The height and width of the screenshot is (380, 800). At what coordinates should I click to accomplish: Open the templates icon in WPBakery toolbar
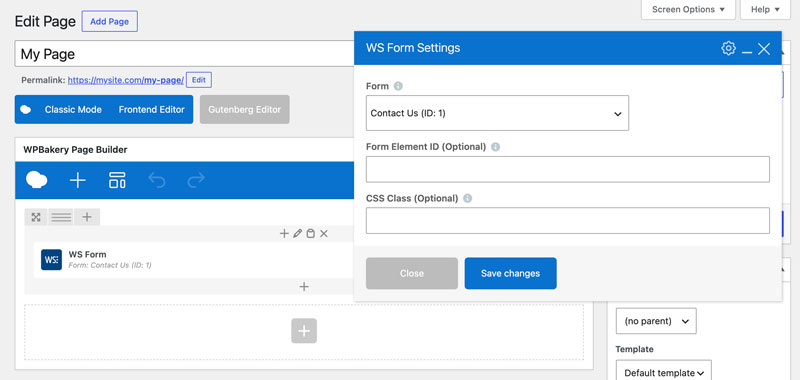[x=117, y=180]
